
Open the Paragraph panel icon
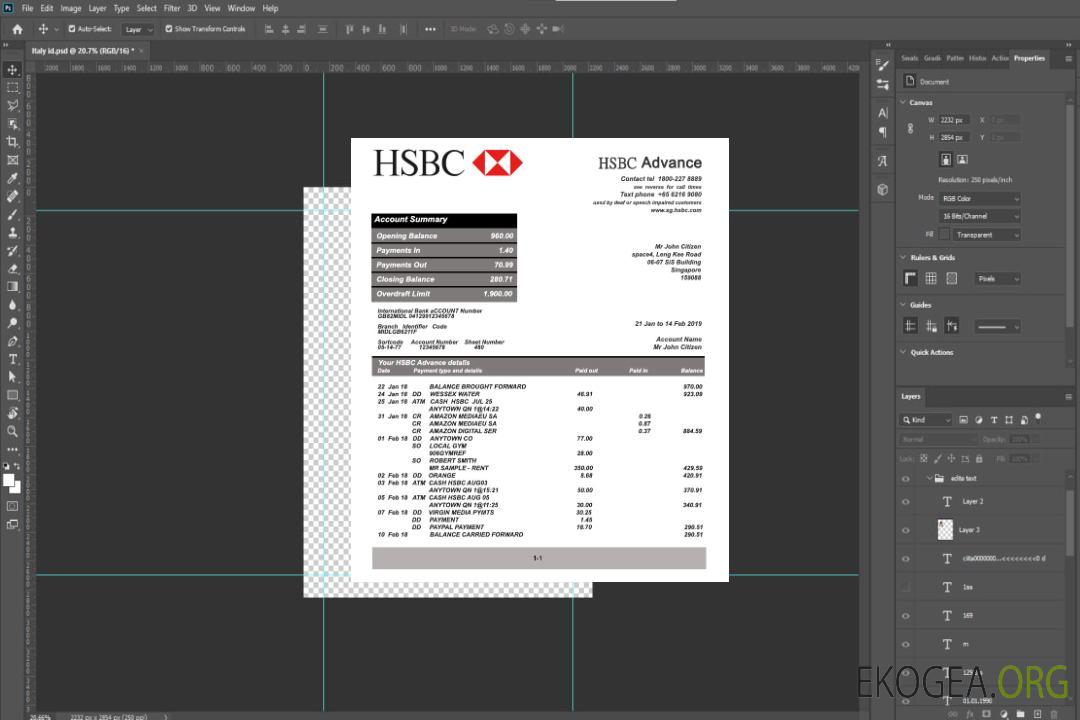tap(883, 132)
